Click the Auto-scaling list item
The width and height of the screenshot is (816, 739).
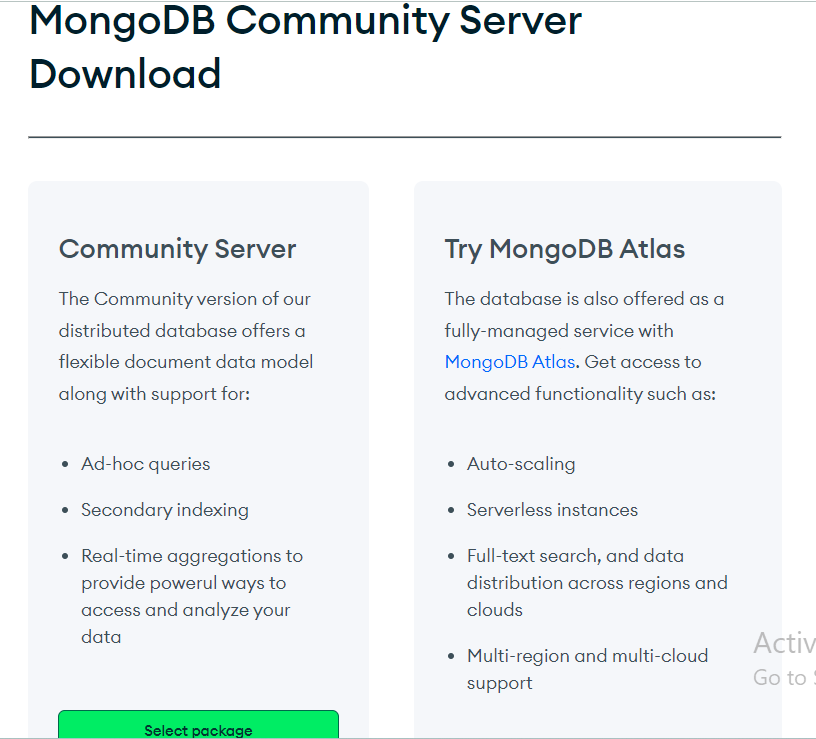521,464
